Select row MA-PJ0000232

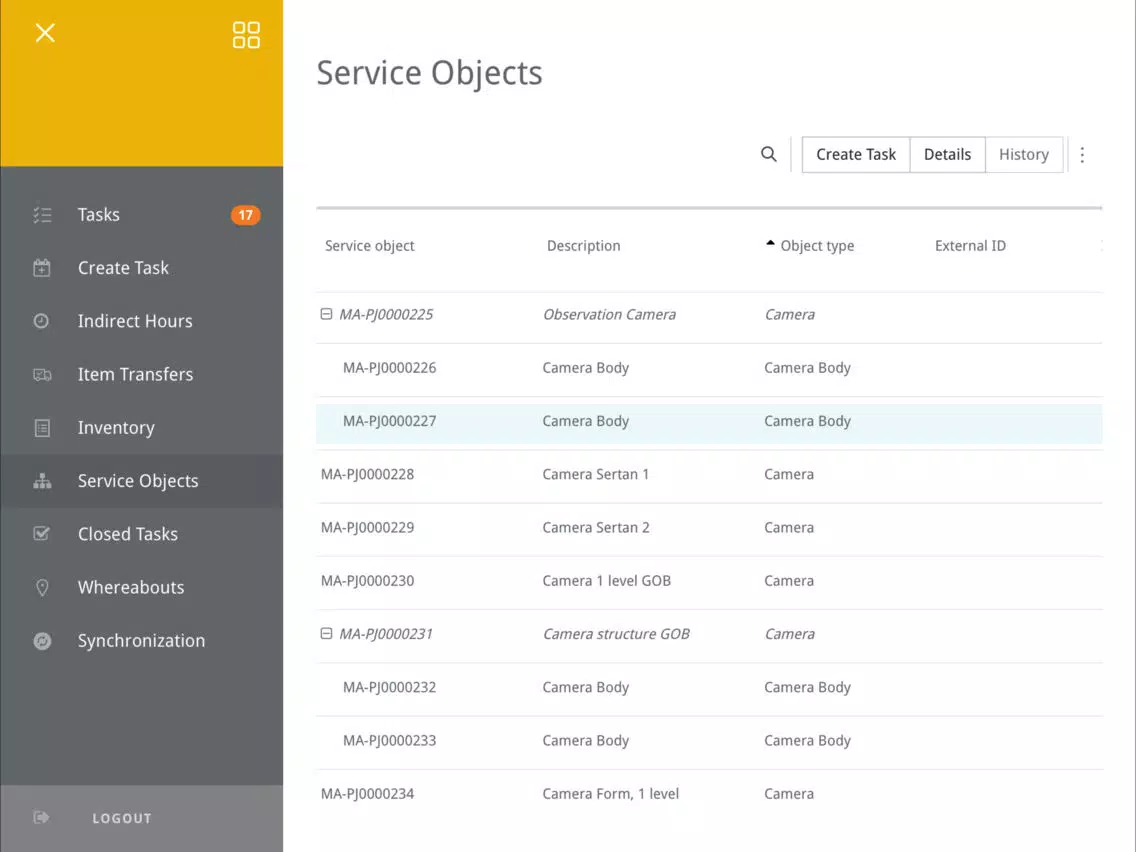click(709, 688)
